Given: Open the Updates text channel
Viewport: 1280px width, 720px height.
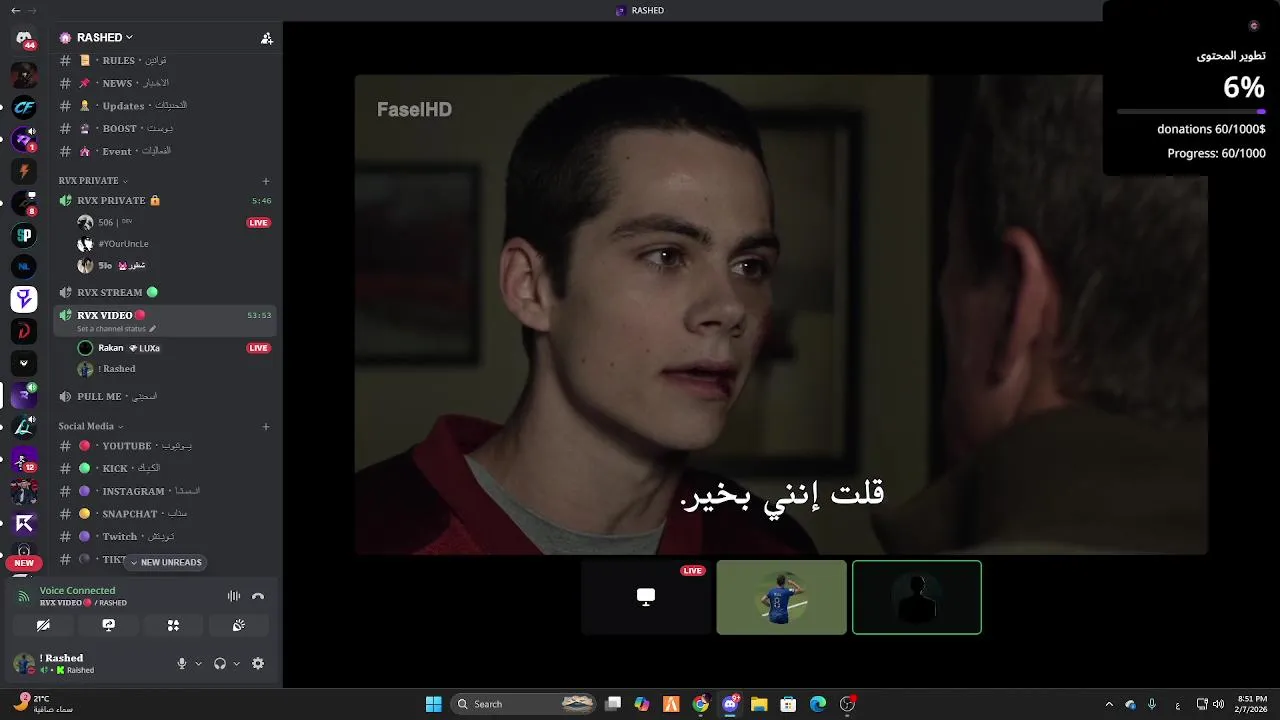Looking at the screenshot, I should click(x=165, y=105).
